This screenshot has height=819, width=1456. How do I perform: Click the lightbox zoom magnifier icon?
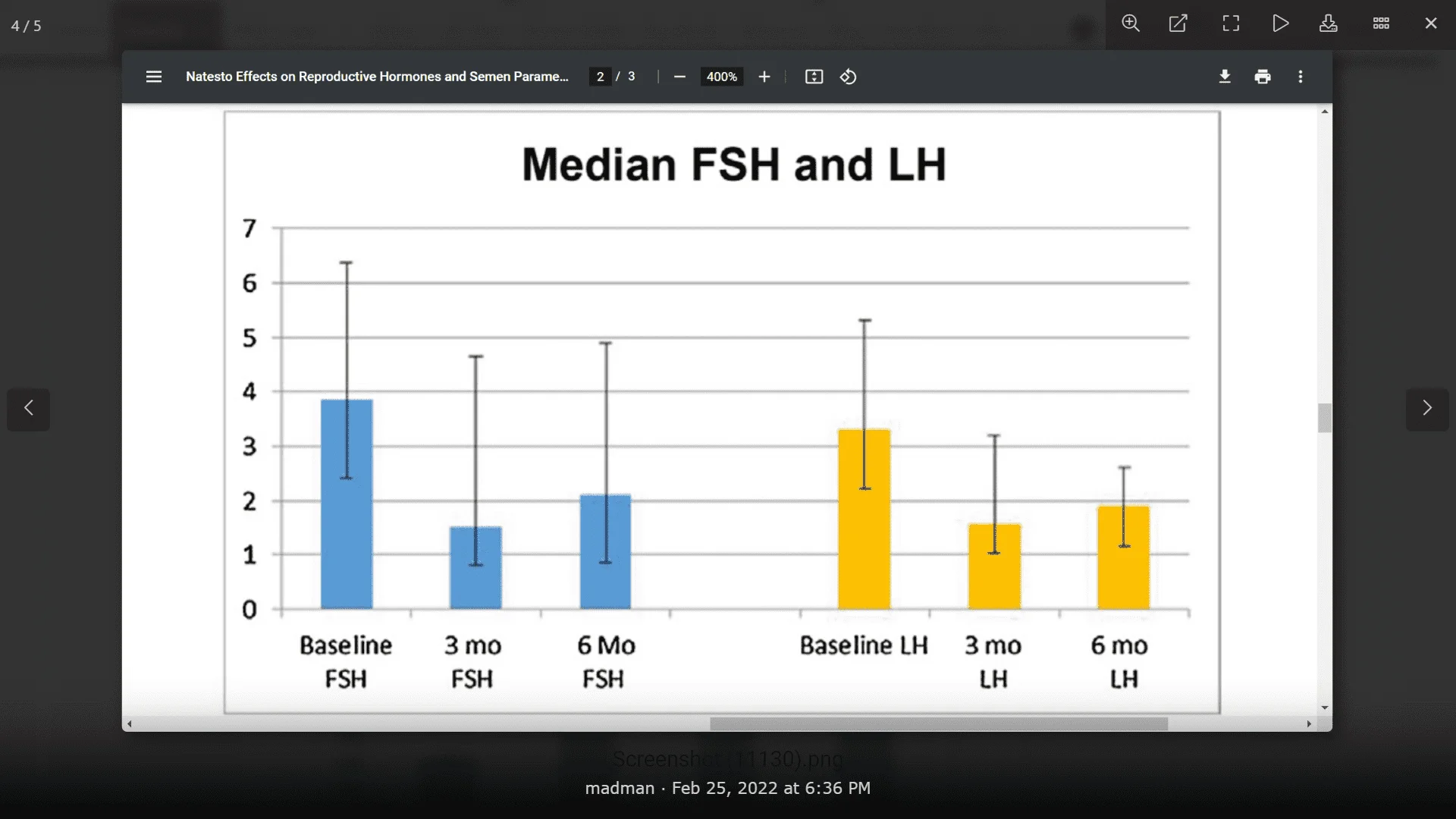[1131, 24]
